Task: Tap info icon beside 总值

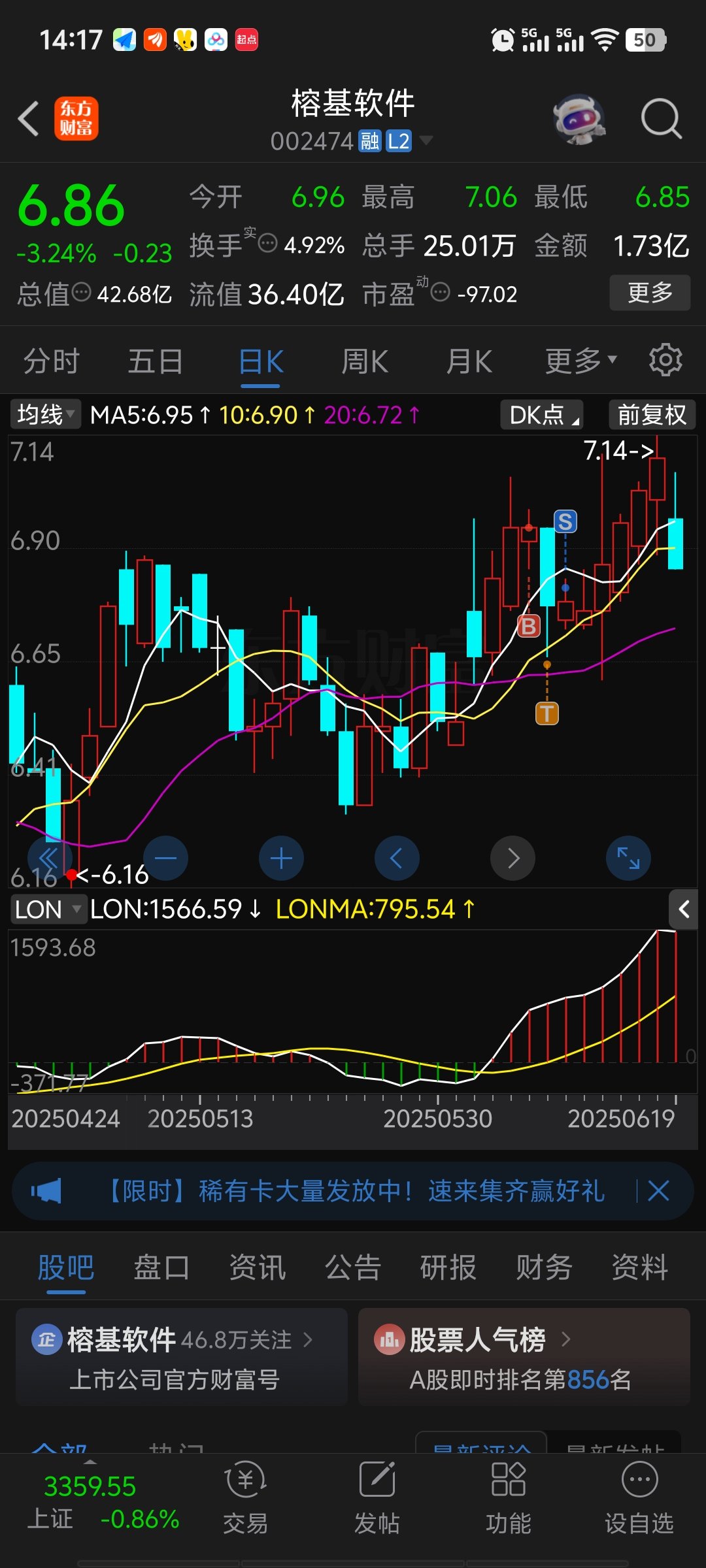Action: (x=81, y=292)
